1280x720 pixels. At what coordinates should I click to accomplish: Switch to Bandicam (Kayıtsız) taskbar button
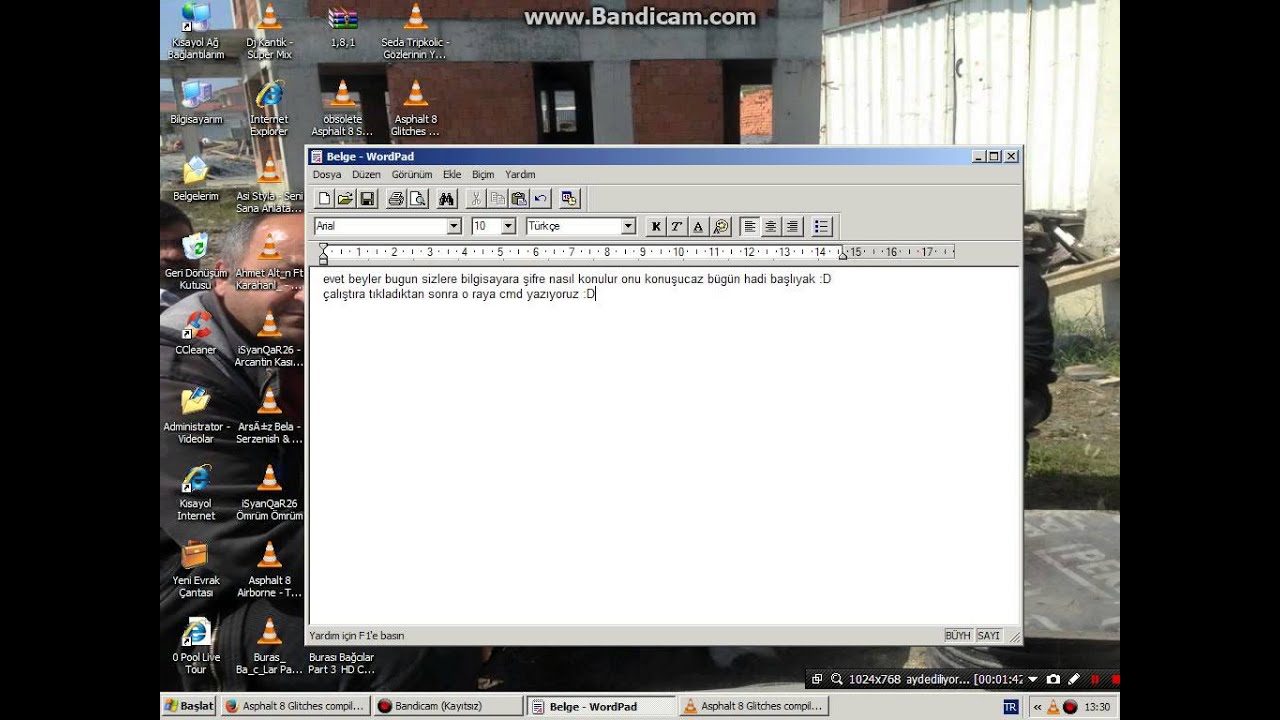[x=449, y=706]
